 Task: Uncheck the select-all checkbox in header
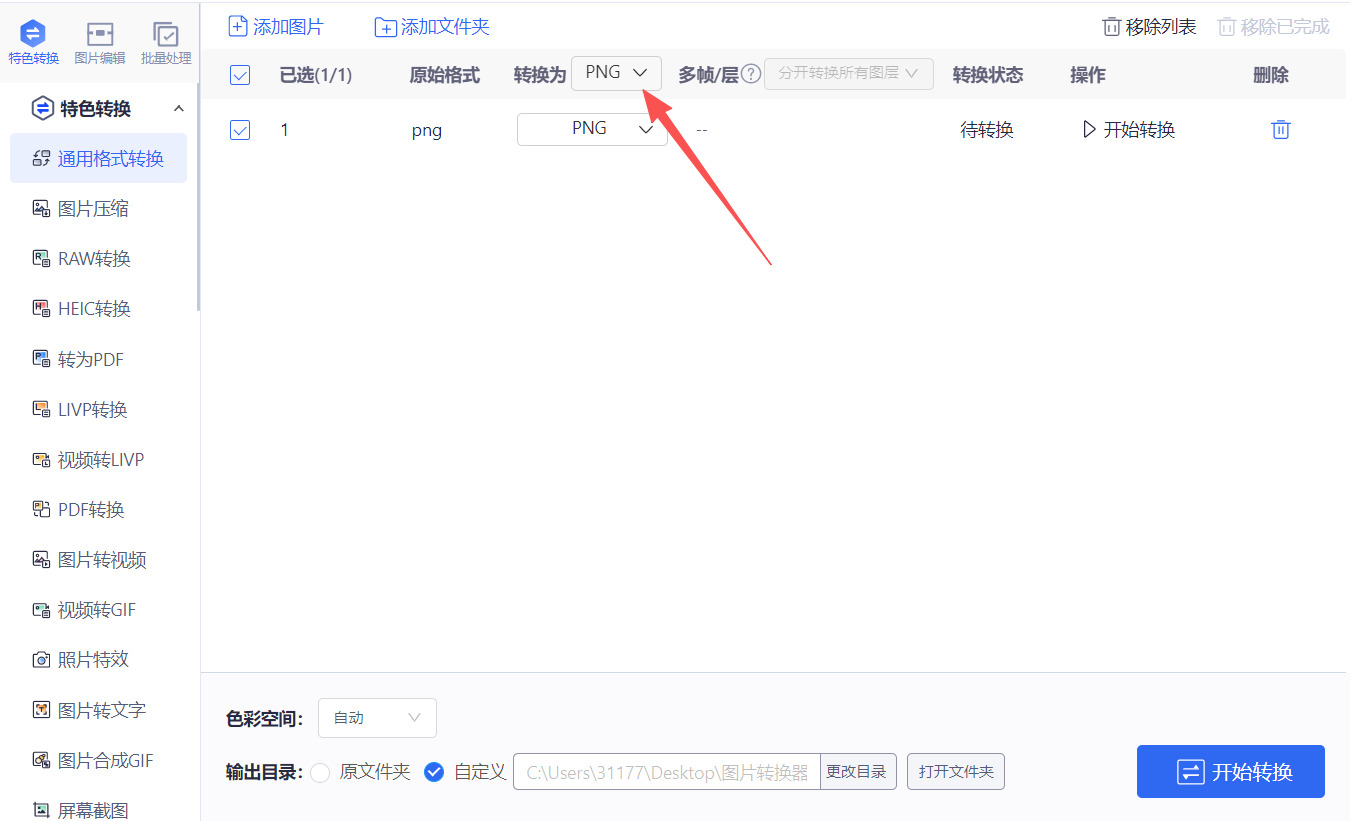point(240,74)
